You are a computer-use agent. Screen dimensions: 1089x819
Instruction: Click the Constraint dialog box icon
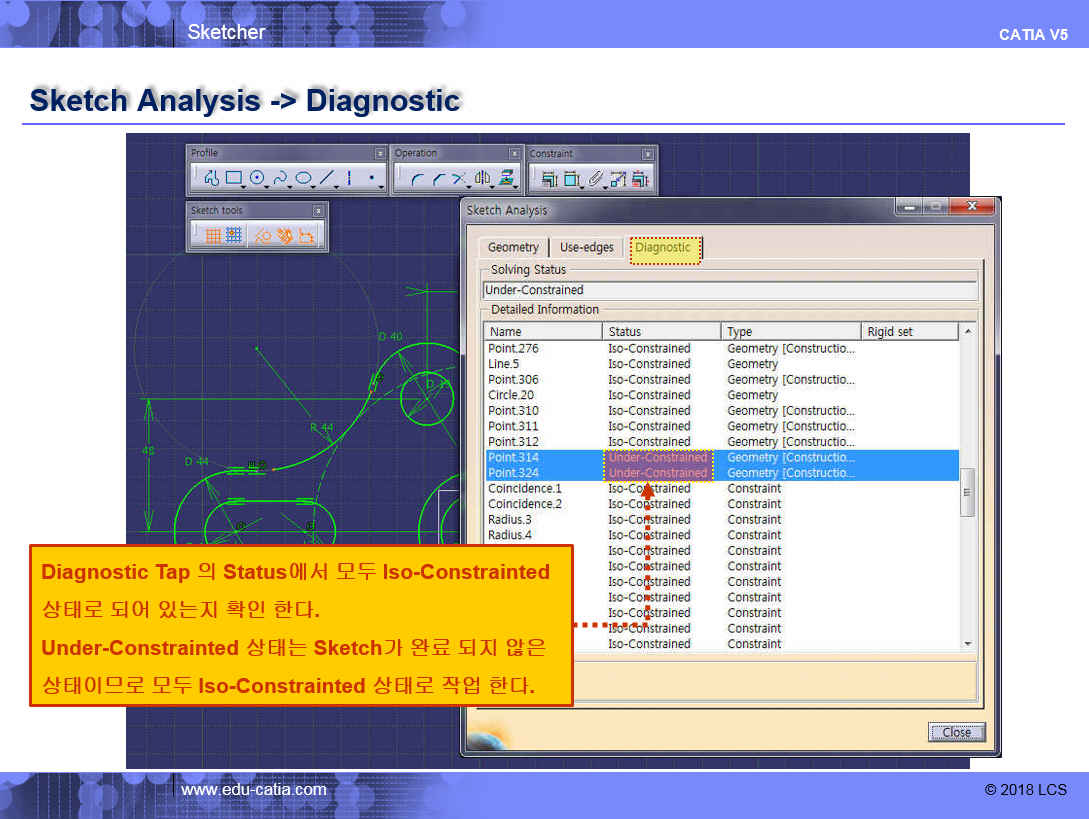click(548, 180)
